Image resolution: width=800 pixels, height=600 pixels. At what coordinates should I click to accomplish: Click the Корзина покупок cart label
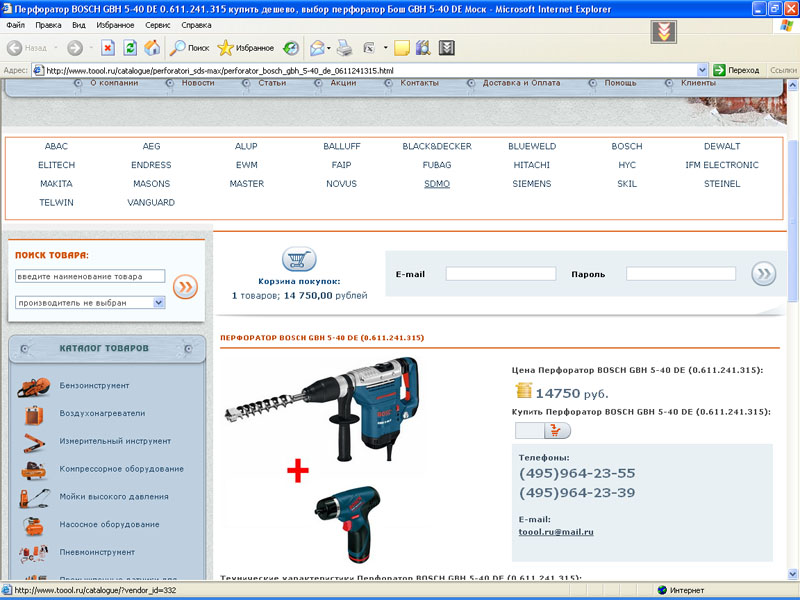pos(299,281)
